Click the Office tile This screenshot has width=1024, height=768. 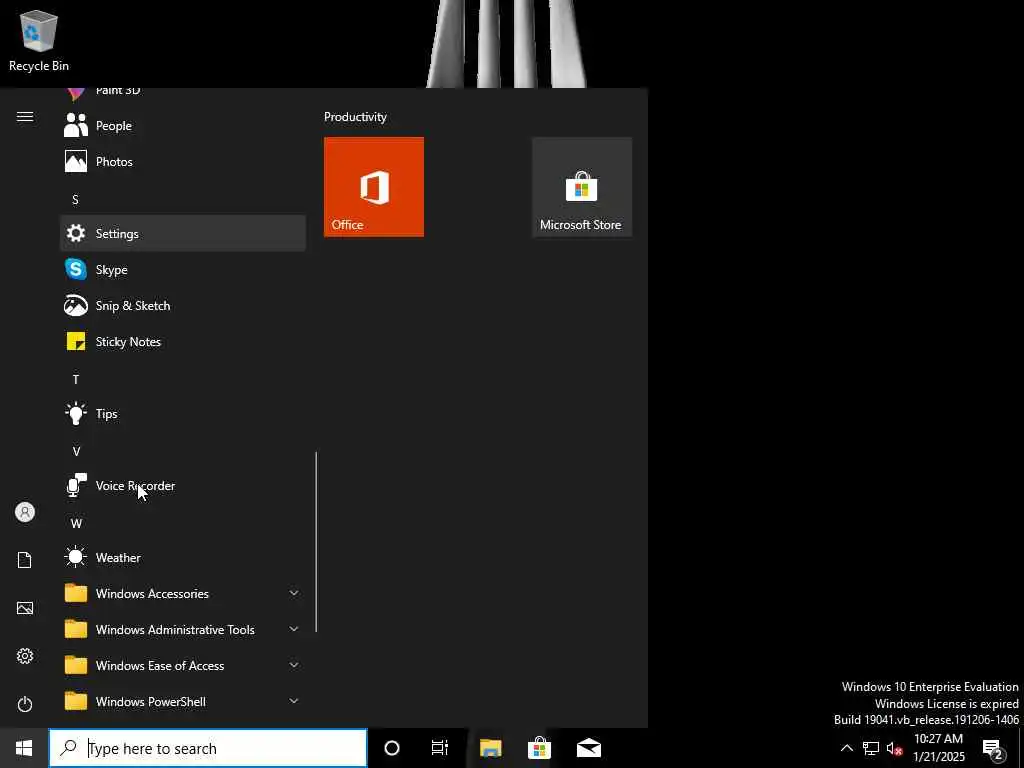pyautogui.click(x=374, y=187)
